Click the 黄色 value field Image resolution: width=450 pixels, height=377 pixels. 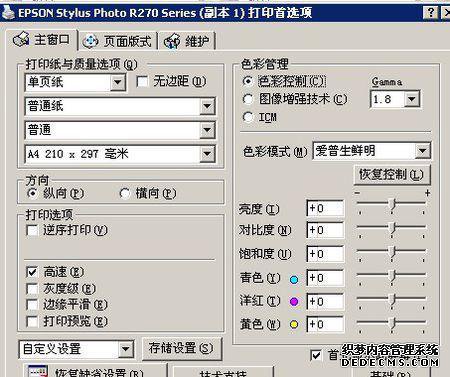(325, 324)
